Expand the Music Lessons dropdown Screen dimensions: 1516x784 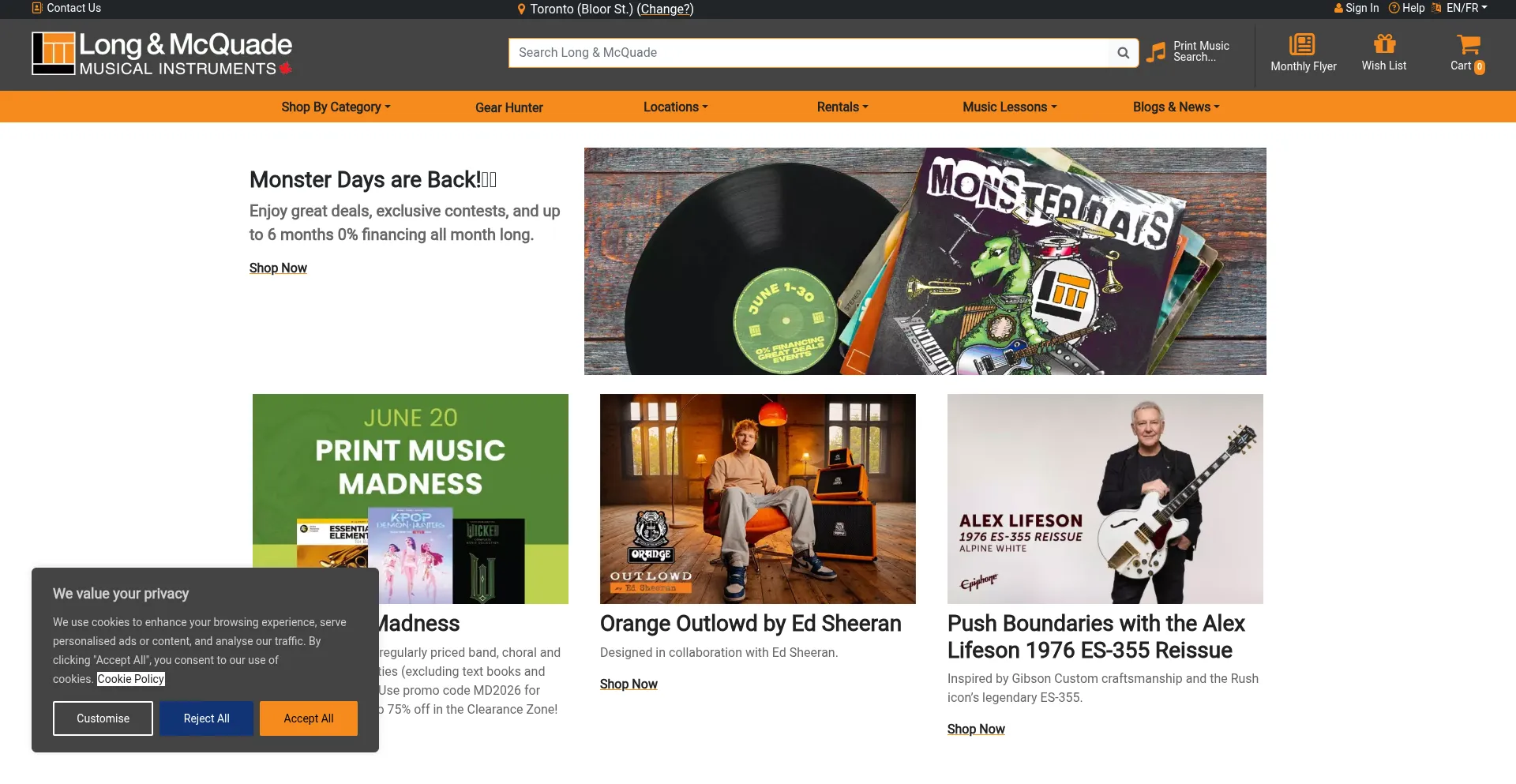1009,107
